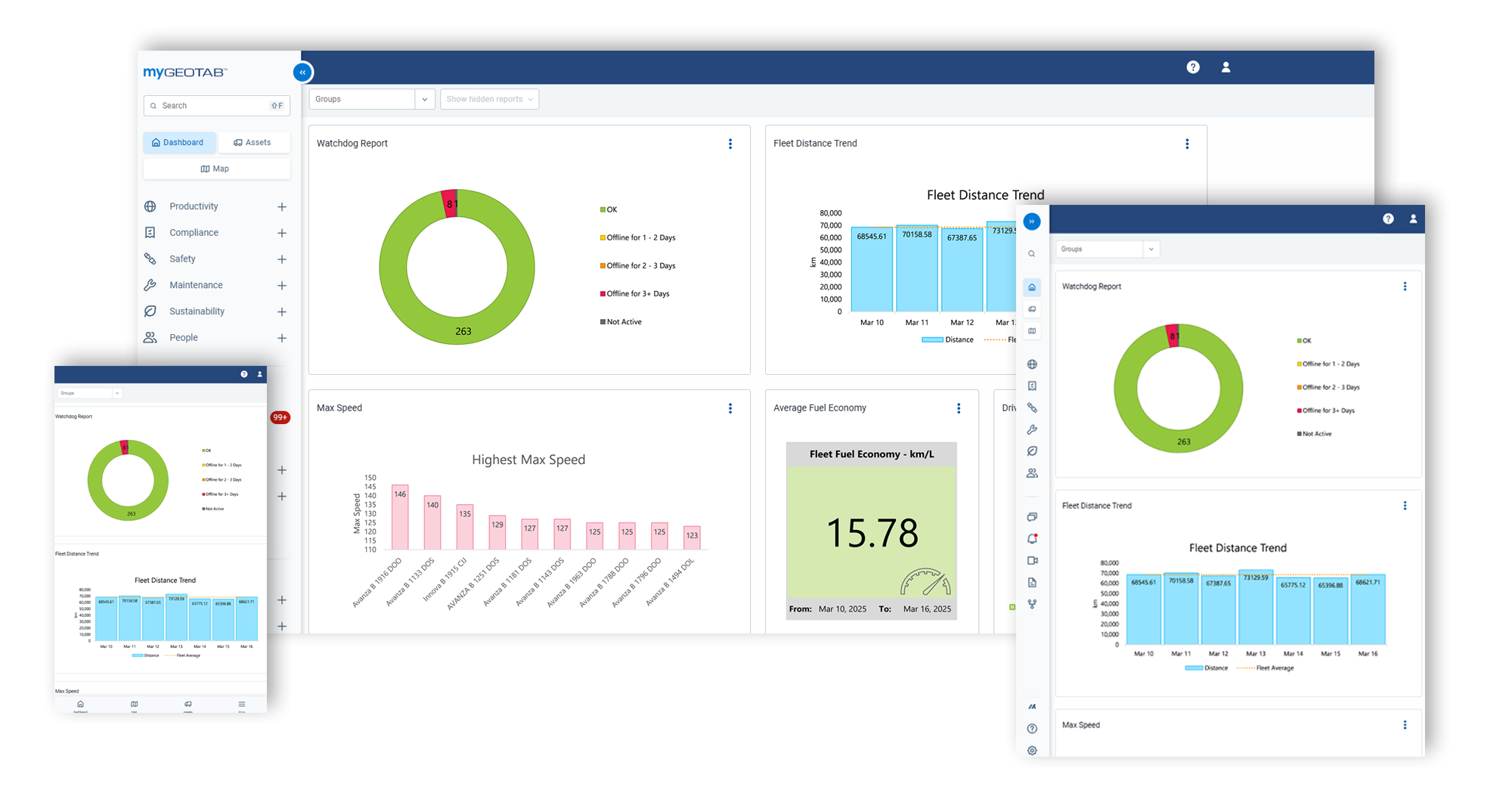Image resolution: width=1512 pixels, height=793 pixels.
Task: Toggle 'Not Active' legend entry in main Watchdog Report
Action: [621, 322]
